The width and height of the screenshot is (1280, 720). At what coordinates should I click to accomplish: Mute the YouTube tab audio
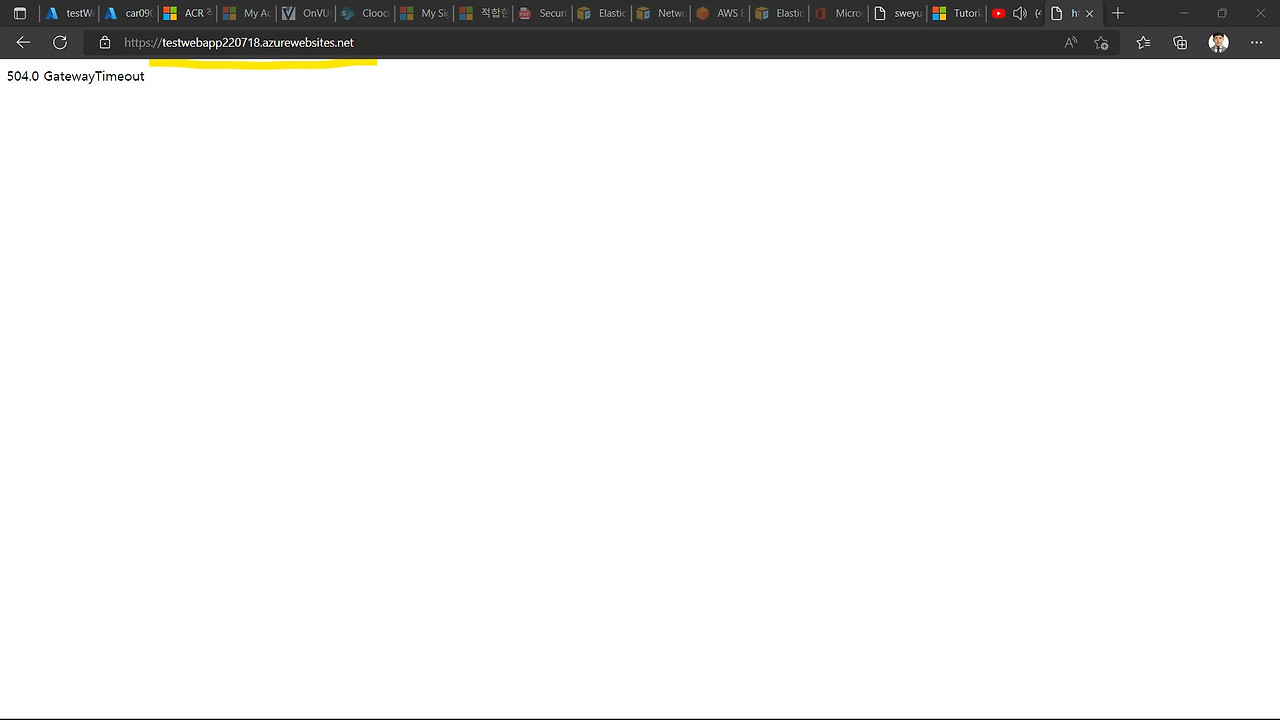tap(1019, 14)
